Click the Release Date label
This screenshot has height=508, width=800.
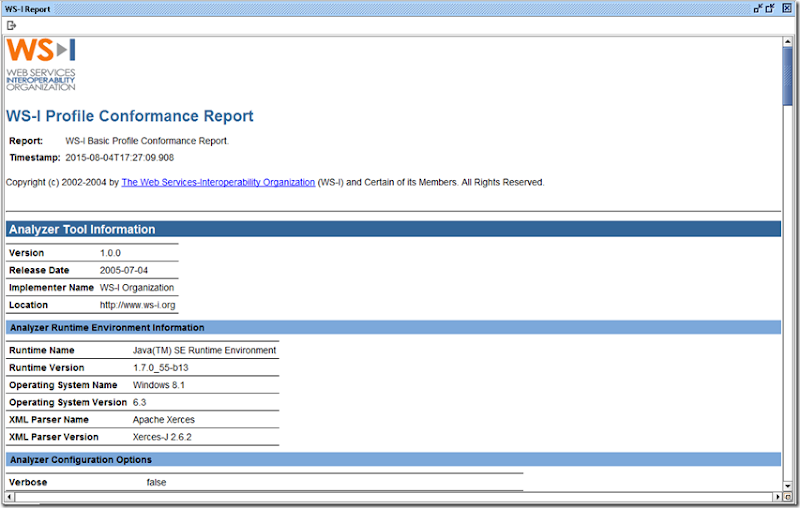[x=39, y=270]
